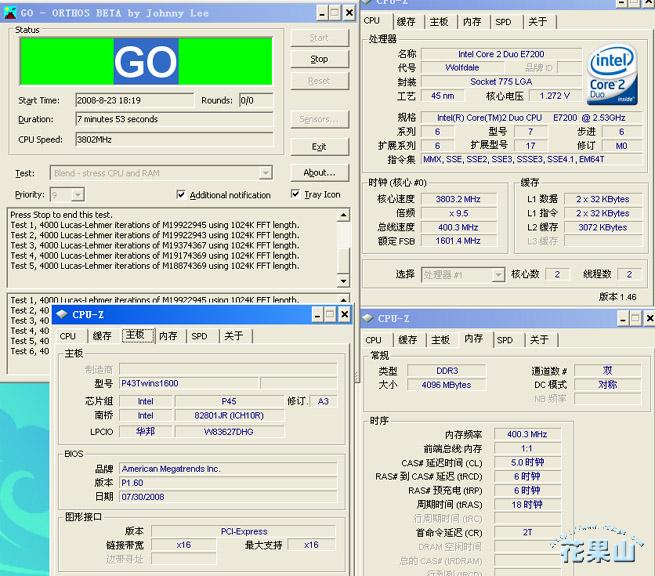Click the Wolfdale code name value

click(462, 67)
